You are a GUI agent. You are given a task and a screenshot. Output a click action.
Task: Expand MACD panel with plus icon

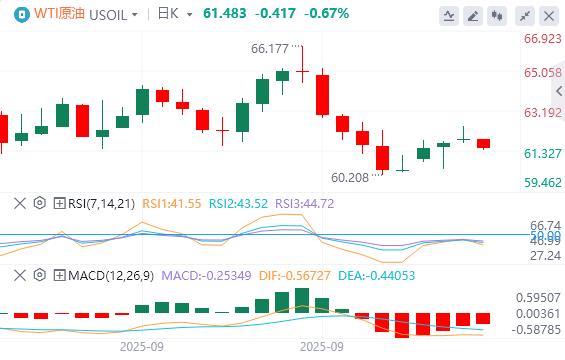click(x=59, y=276)
